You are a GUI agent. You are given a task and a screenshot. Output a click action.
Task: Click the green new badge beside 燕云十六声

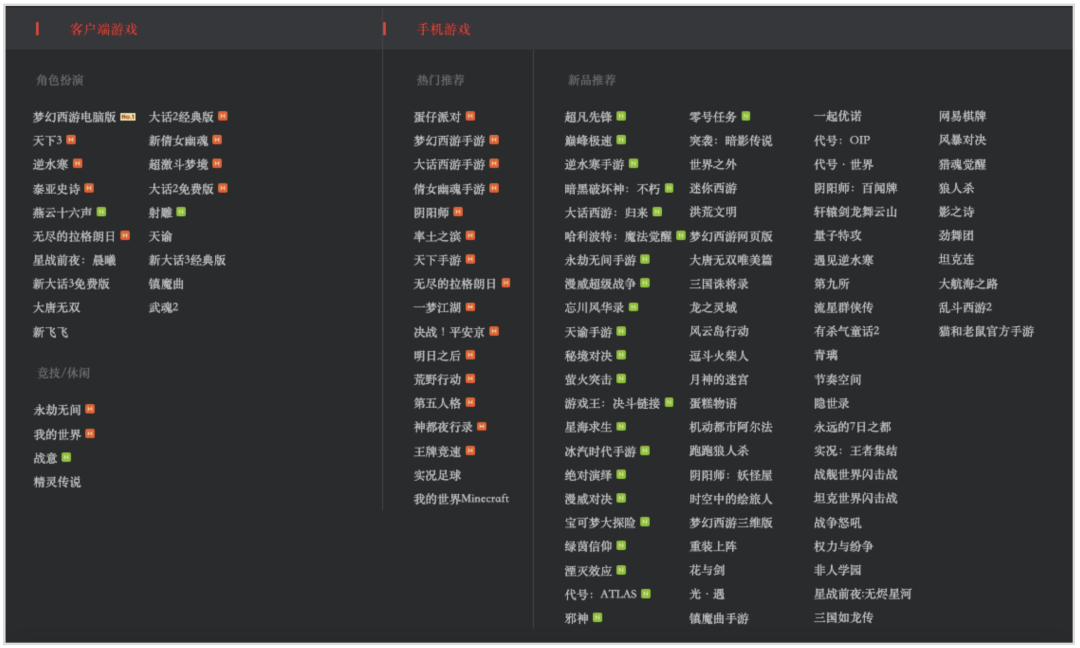(101, 212)
